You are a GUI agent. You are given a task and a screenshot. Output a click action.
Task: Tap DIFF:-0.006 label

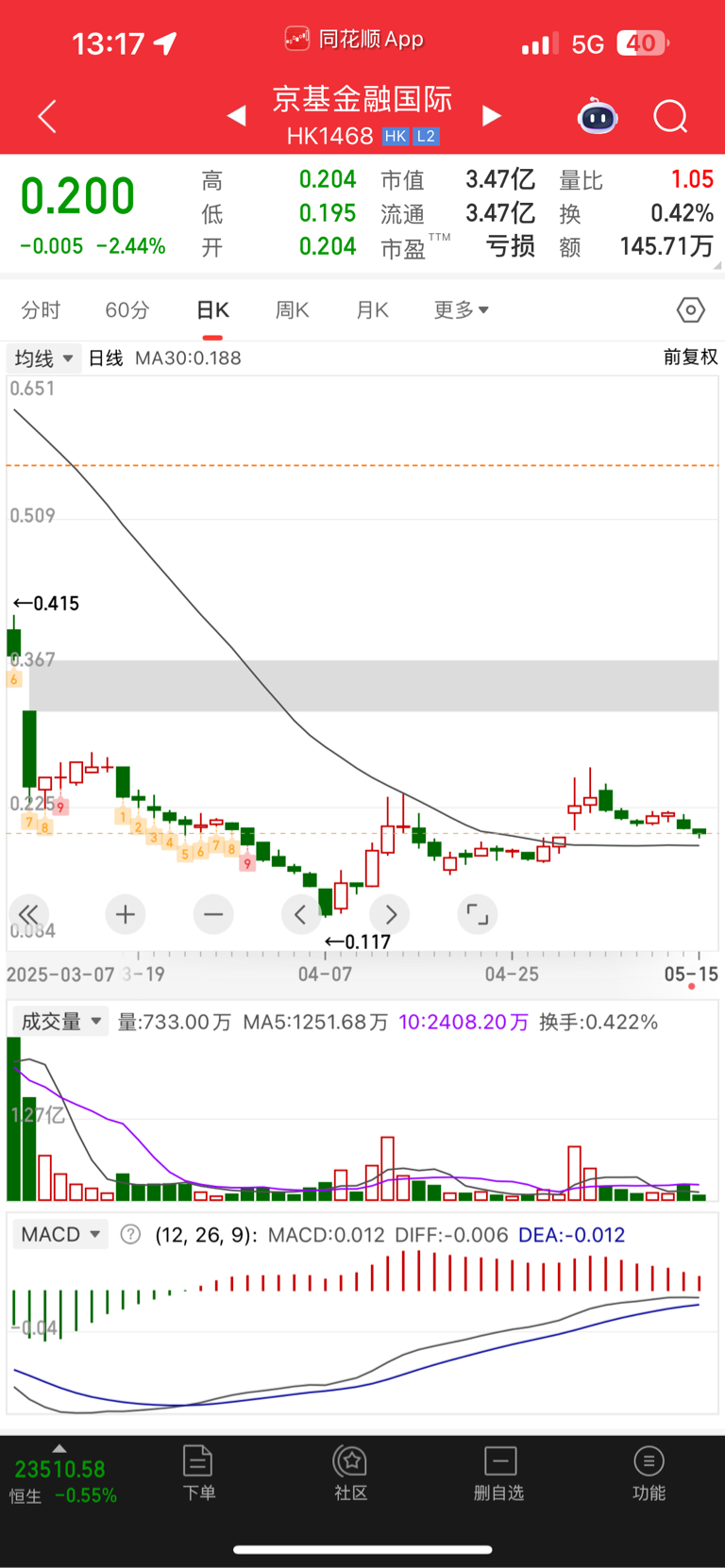pos(451,1234)
